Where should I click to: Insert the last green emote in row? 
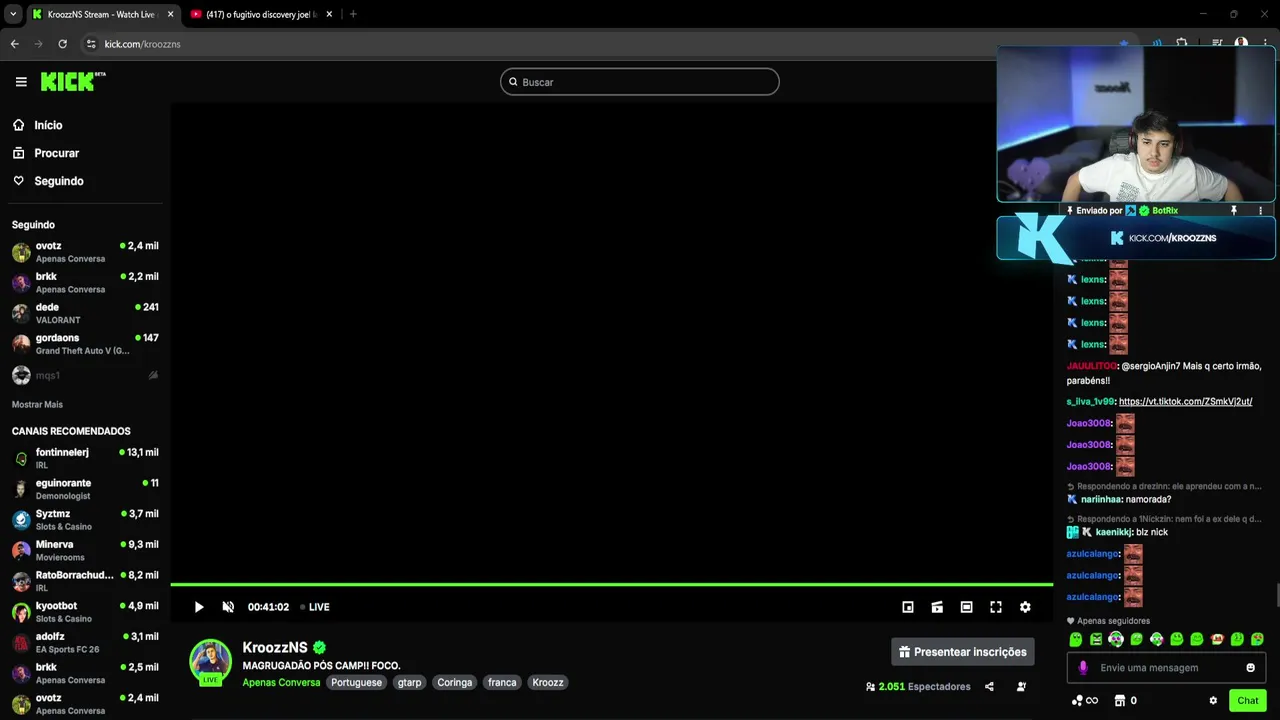1257,639
